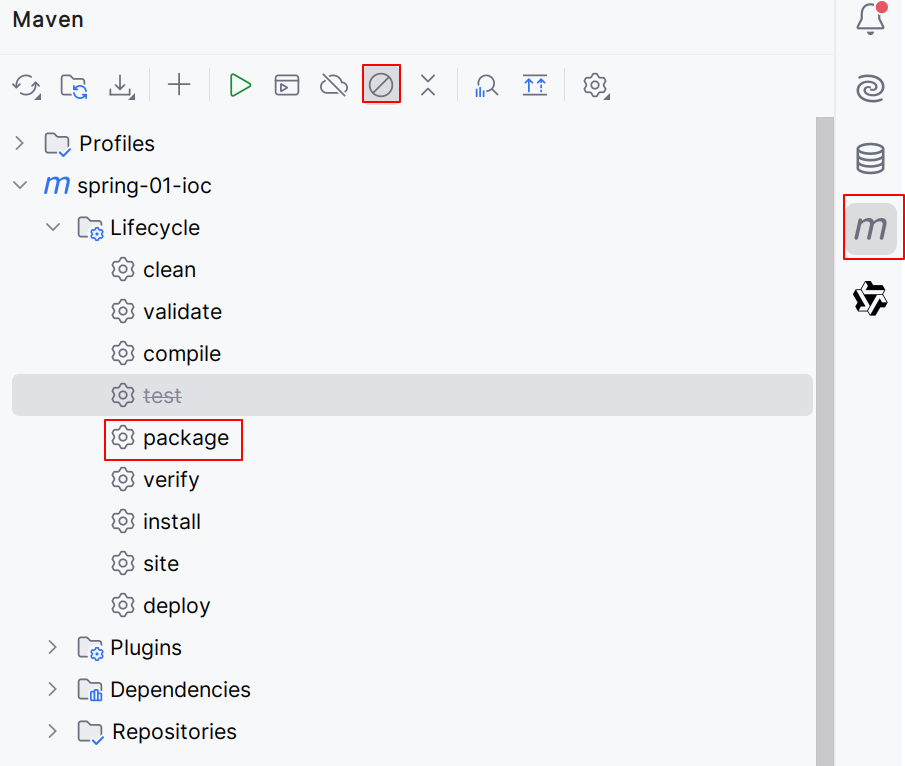The height and width of the screenshot is (766, 905).
Task: Select the struck-through test phase
Action: [x=412, y=395]
